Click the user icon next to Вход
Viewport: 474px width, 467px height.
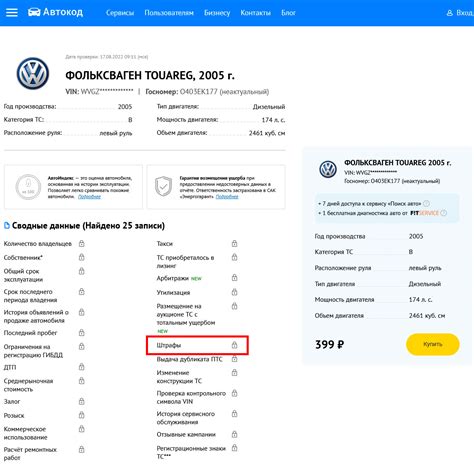tap(450, 13)
